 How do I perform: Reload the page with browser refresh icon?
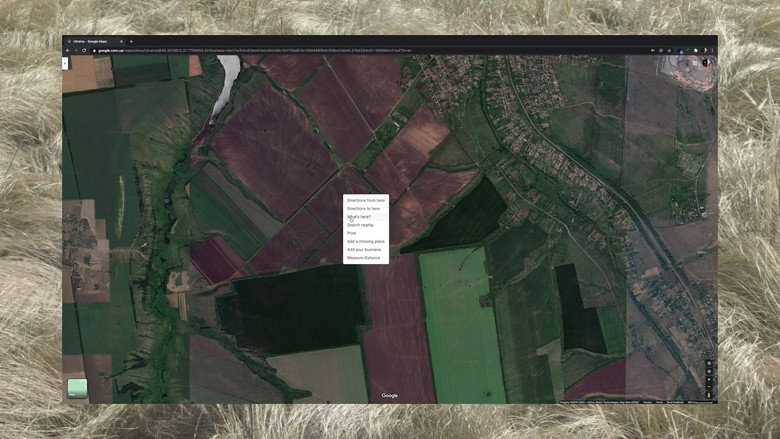pos(84,50)
